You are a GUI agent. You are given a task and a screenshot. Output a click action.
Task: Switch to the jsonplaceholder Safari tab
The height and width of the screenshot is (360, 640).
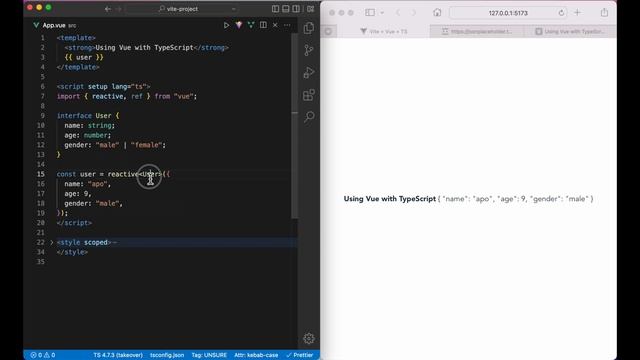tap(476, 31)
